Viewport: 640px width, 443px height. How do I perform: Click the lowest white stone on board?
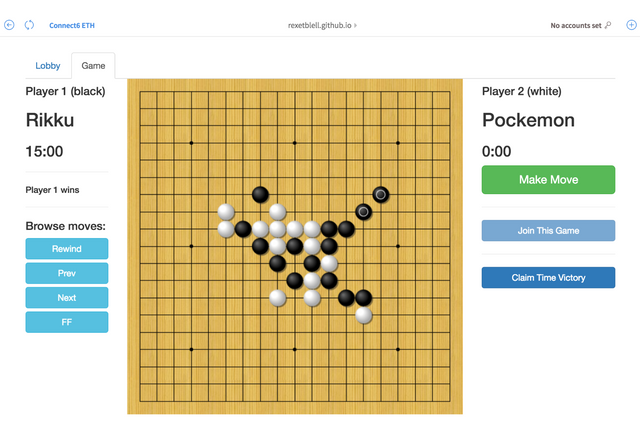tap(363, 315)
